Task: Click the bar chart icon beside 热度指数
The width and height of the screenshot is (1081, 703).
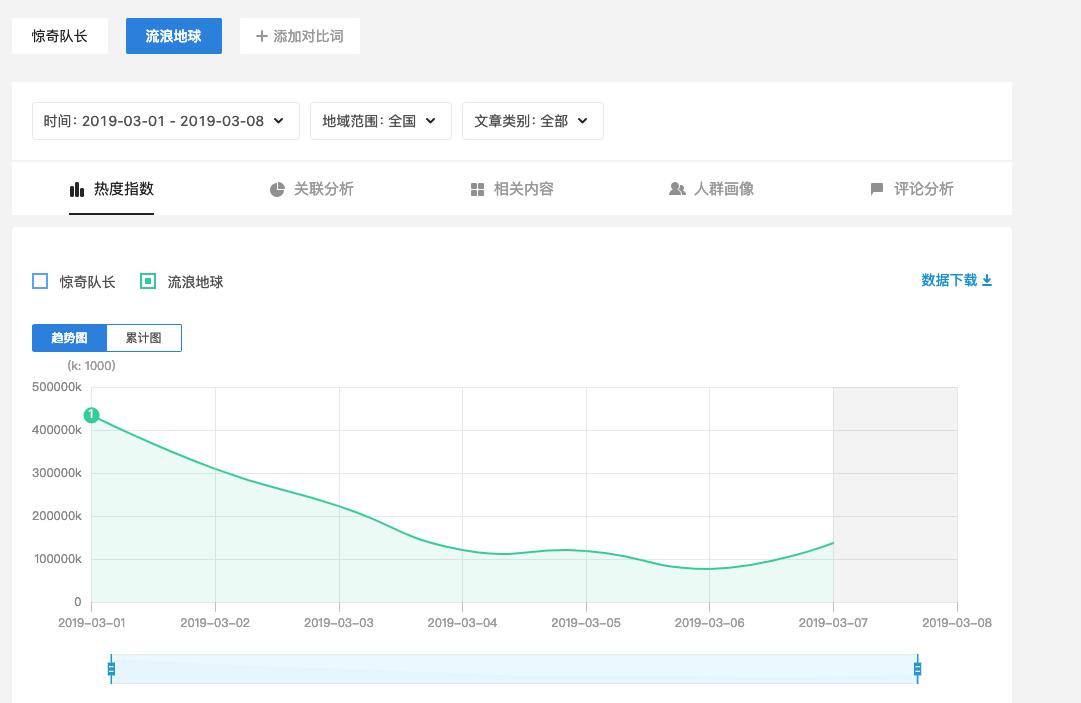Action: [77, 189]
